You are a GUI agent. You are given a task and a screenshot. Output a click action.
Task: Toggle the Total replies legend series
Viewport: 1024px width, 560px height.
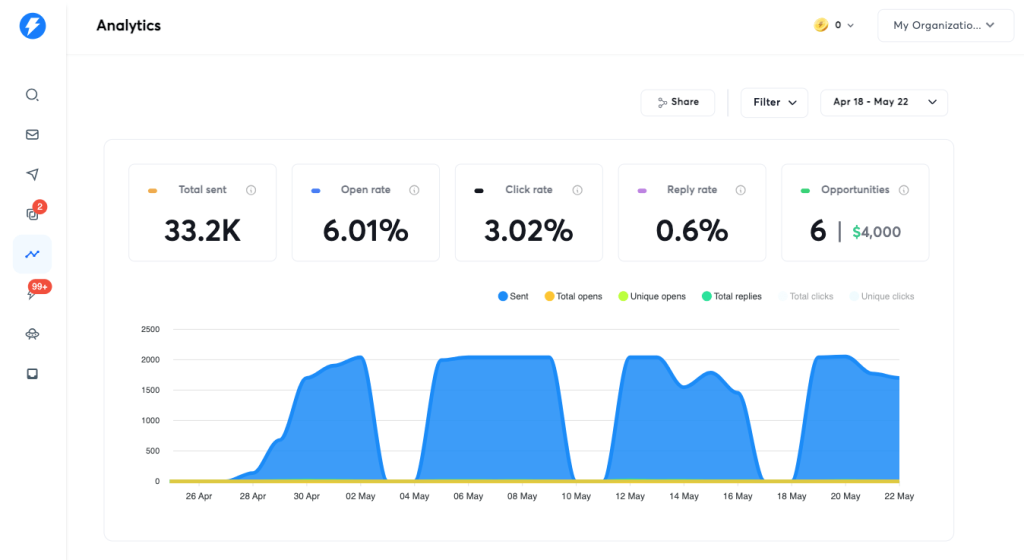pyautogui.click(x=731, y=296)
